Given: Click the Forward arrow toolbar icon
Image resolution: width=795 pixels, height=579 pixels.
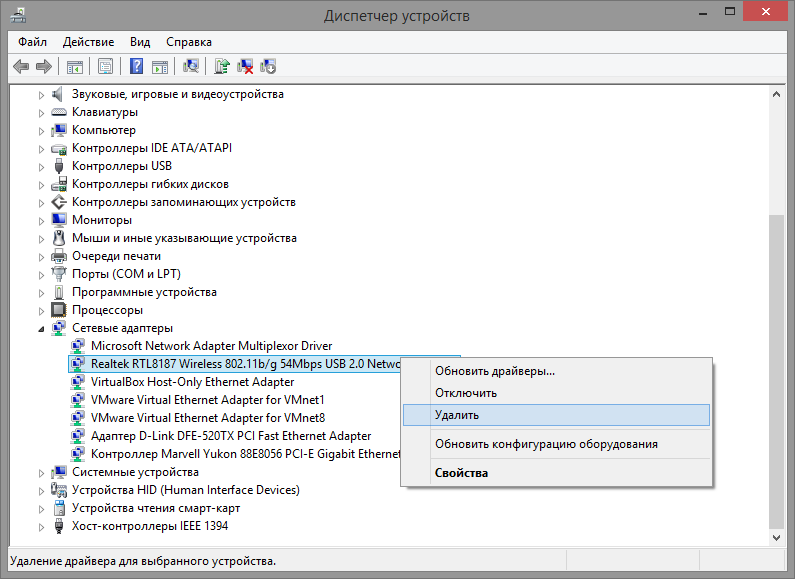Looking at the screenshot, I should pos(44,66).
